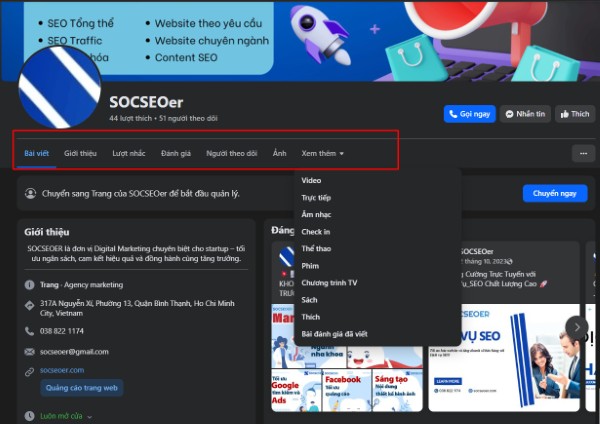Click the Quảng cáo trang web button
Viewport: 600px width, 424px height.
82,388
